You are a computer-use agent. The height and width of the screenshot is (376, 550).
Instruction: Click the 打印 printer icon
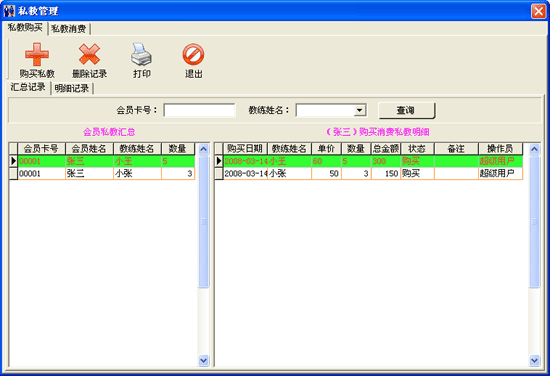(x=141, y=54)
